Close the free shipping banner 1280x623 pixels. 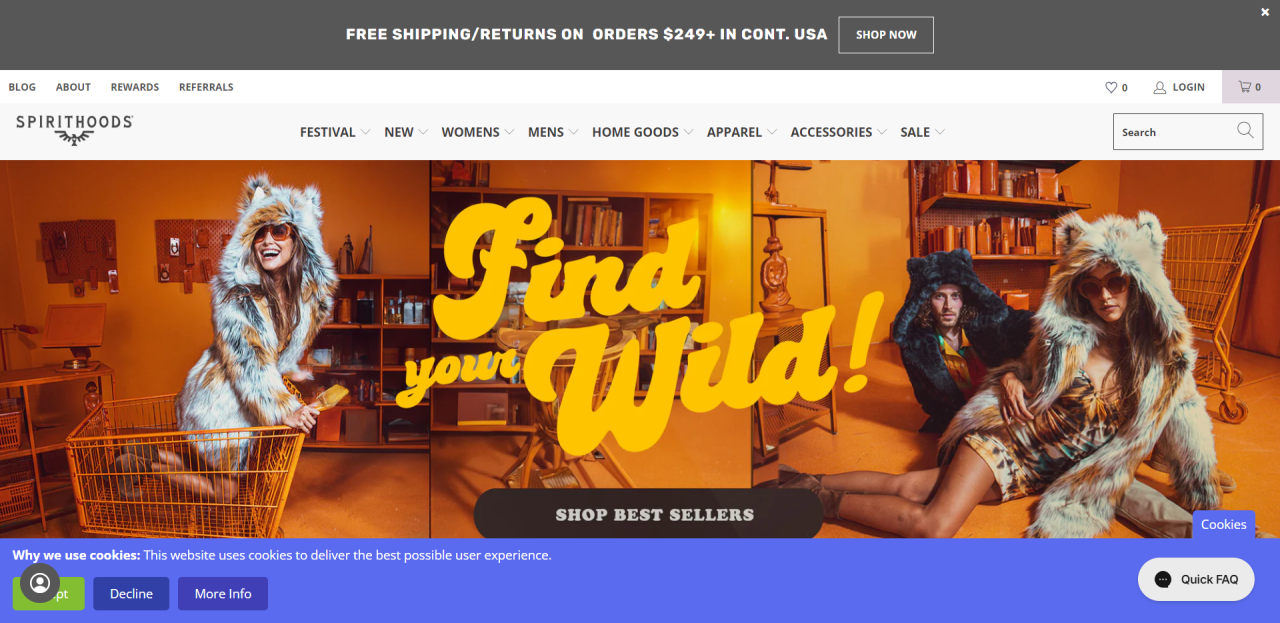click(1265, 12)
